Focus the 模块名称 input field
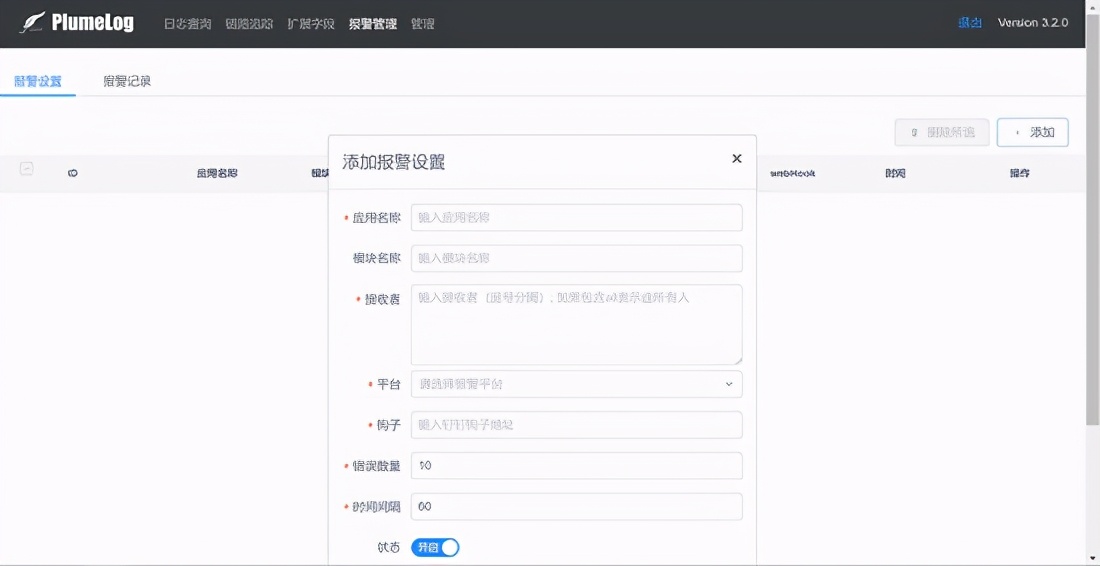This screenshot has width=1100, height=566. (576, 258)
